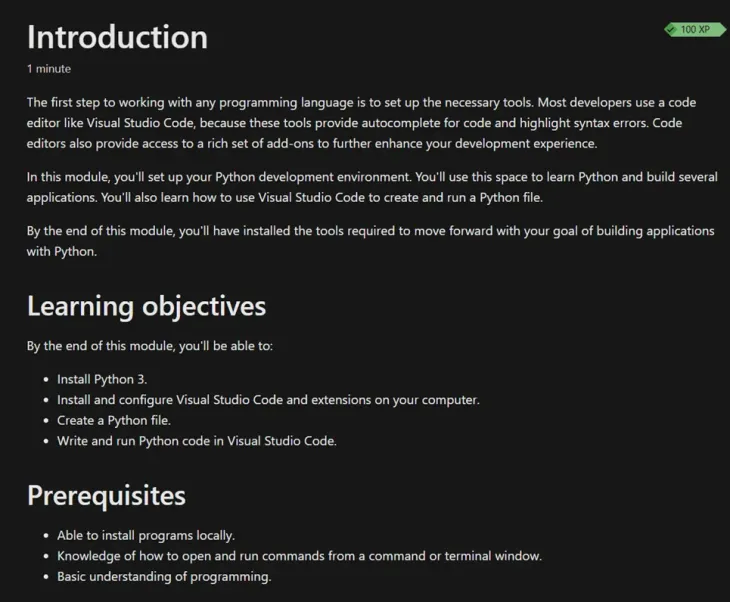Click the paragraph starting 'By the end of this module, you'll have installed'

(370, 231)
